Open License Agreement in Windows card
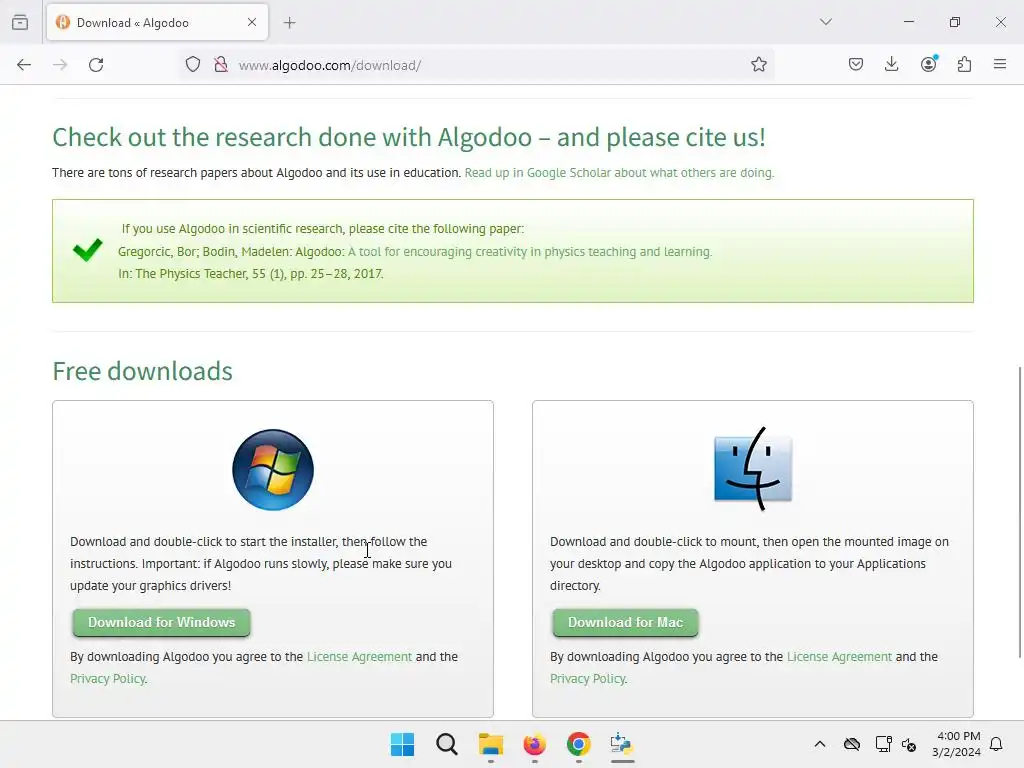The image size is (1024, 768). (x=359, y=657)
